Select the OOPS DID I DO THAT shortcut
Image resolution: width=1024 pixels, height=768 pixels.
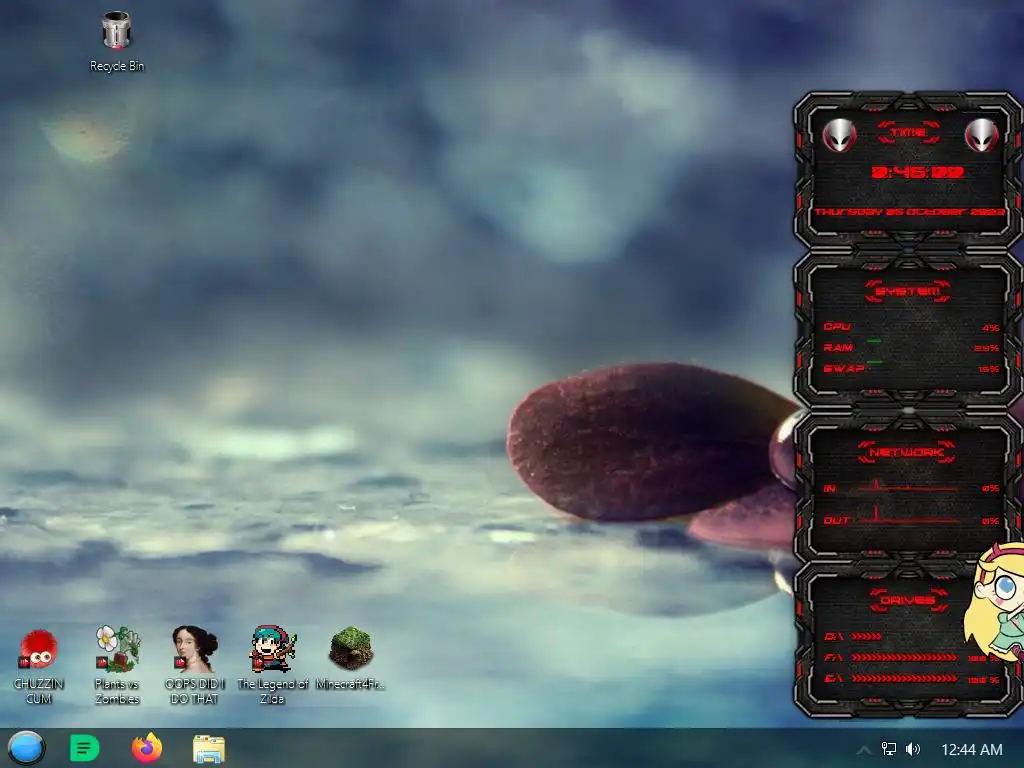click(194, 665)
